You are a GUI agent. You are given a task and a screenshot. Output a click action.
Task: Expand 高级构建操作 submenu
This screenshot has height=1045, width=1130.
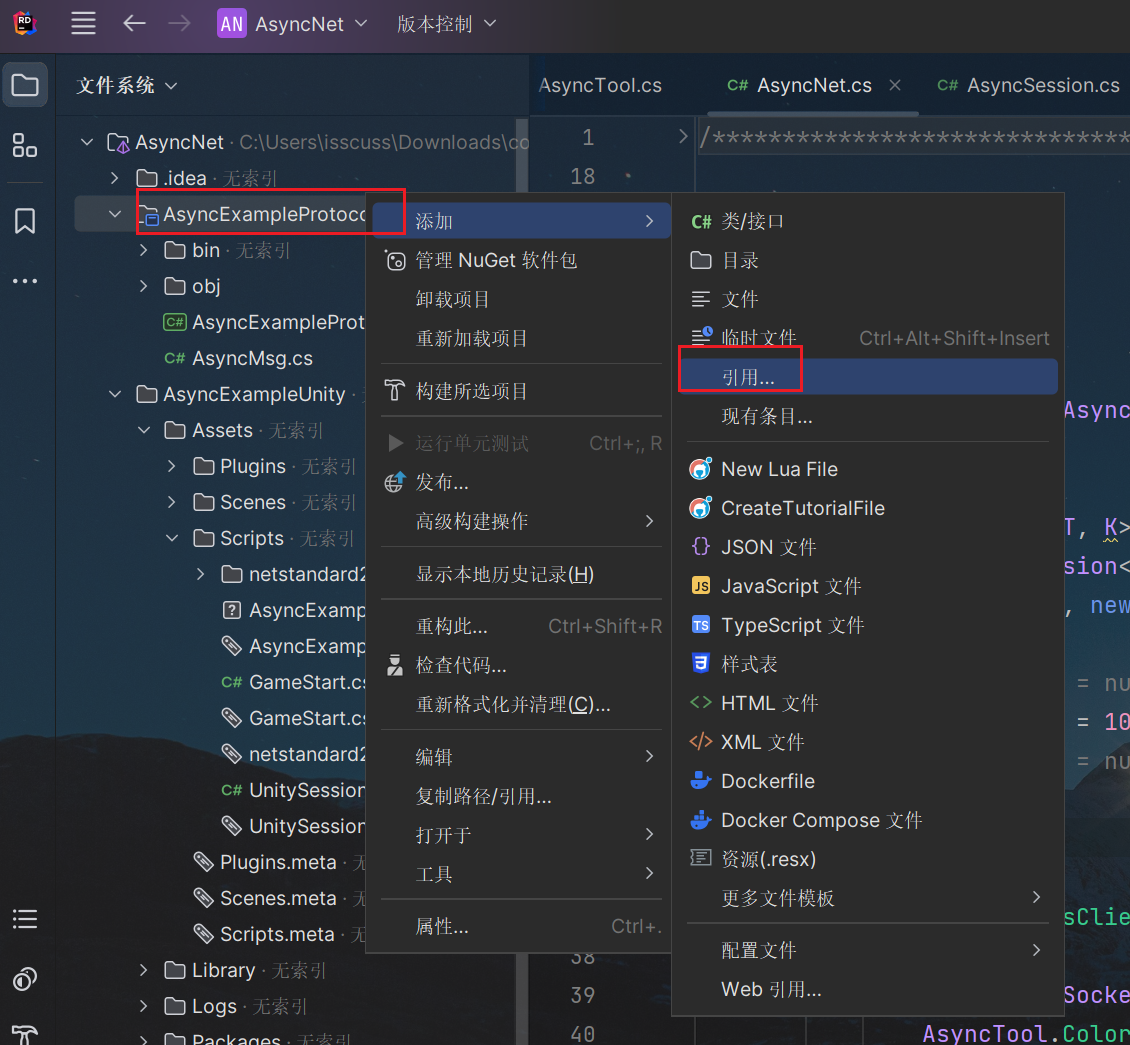(x=521, y=521)
